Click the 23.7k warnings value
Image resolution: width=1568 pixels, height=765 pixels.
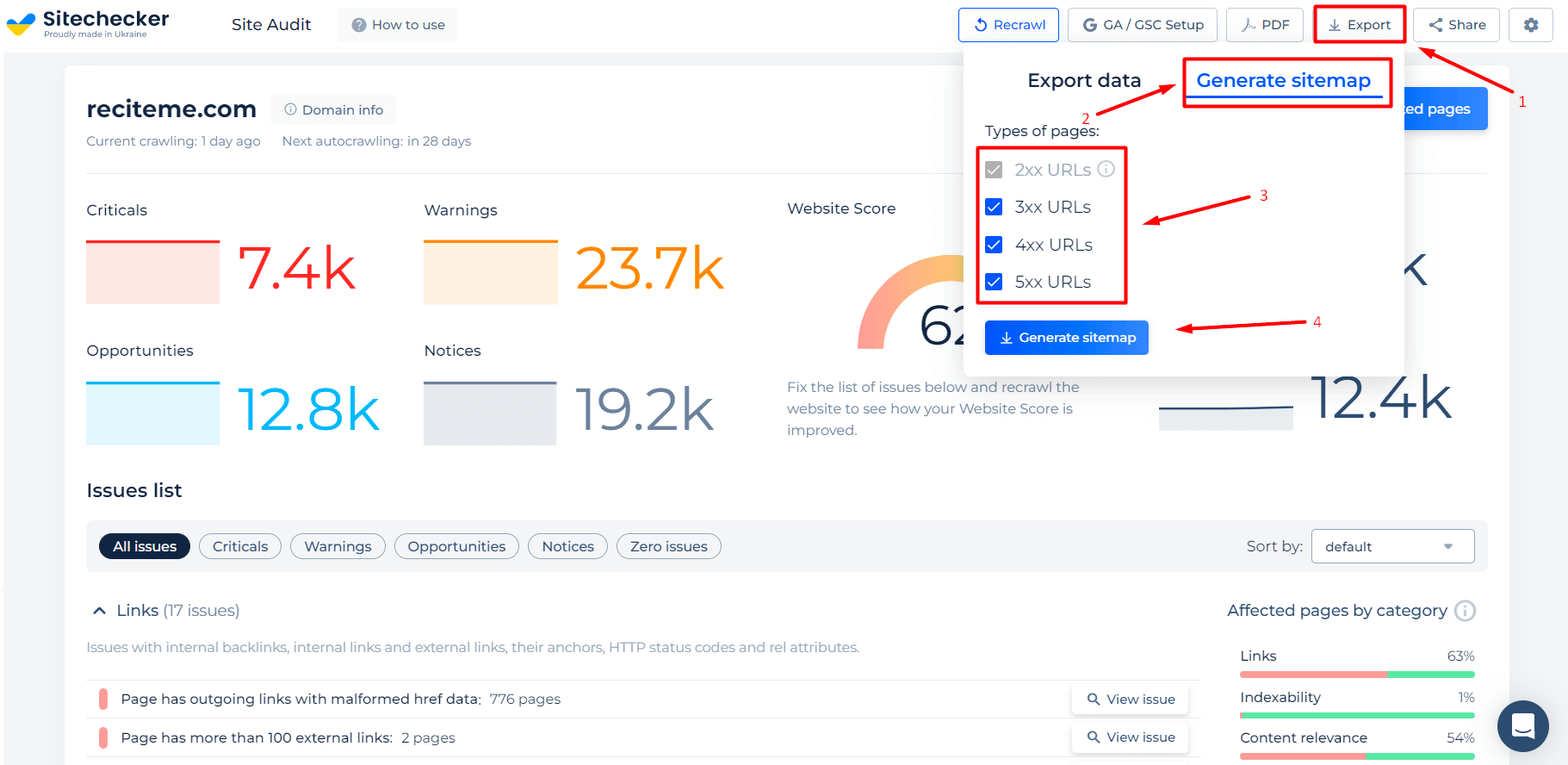650,269
